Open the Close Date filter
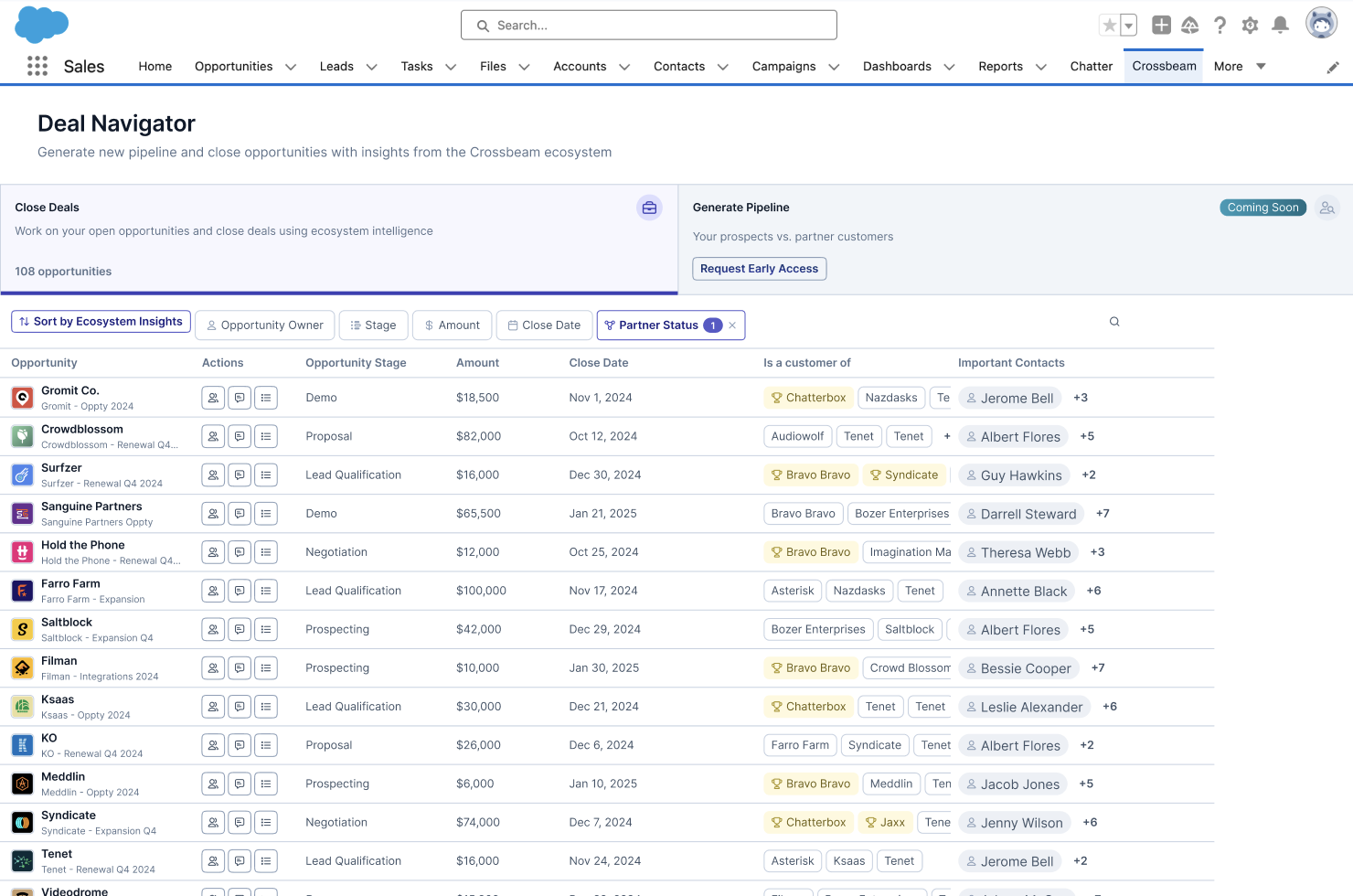The width and height of the screenshot is (1353, 896). pos(545,325)
